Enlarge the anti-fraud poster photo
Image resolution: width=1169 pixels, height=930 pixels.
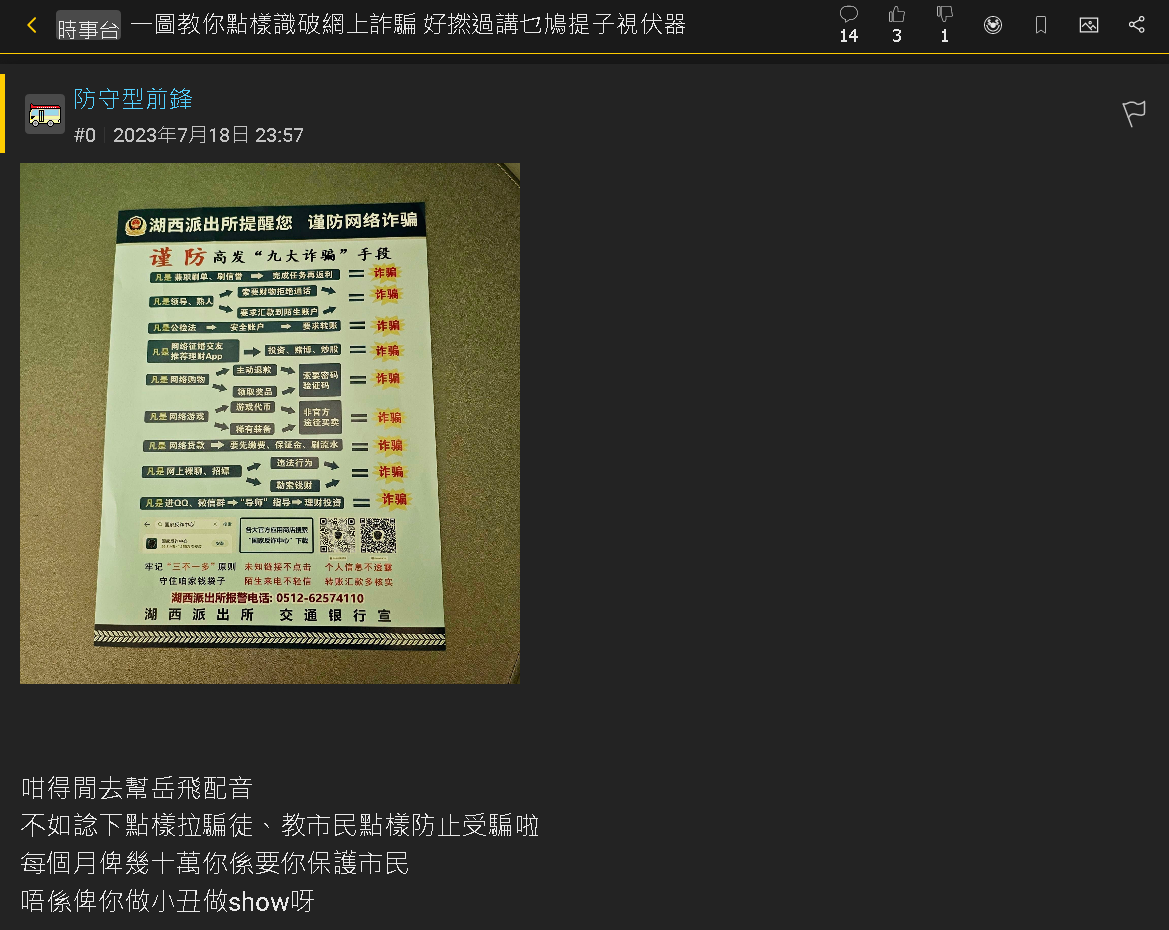(x=270, y=423)
